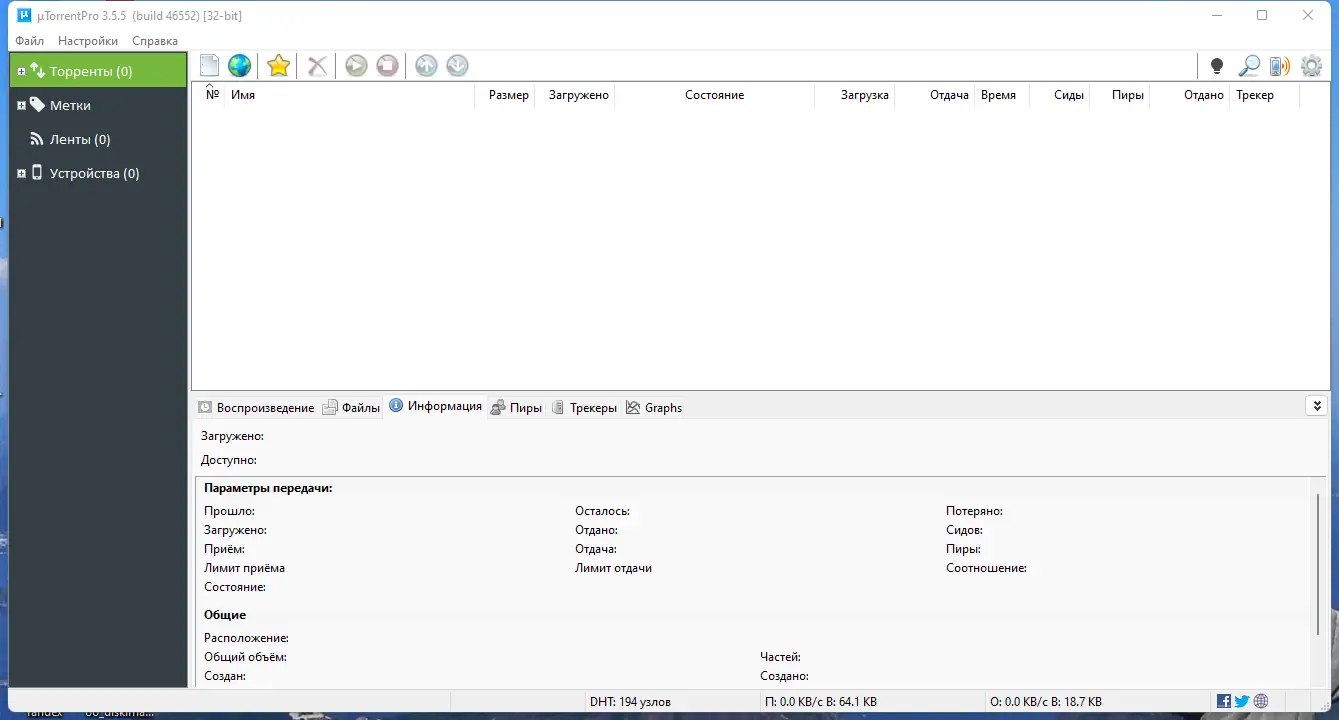1339x720 pixels.
Task: Click the yellow star toolbar icon
Action: point(277,65)
